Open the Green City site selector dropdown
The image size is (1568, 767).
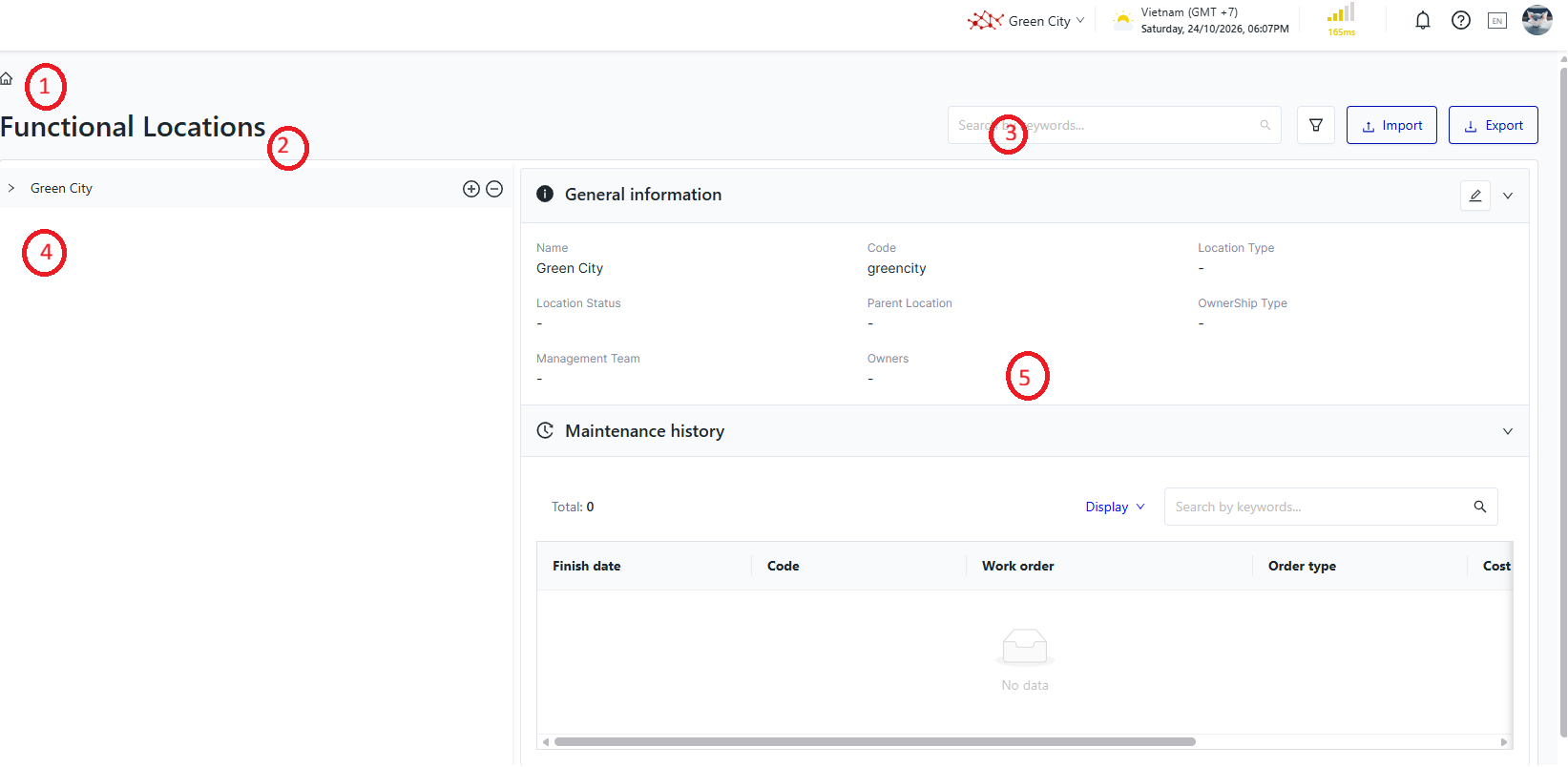(x=1047, y=20)
